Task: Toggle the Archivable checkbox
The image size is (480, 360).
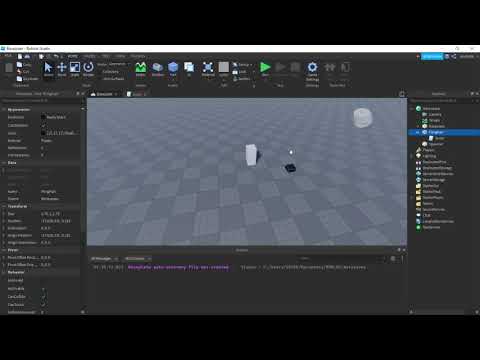Action: pyautogui.click(x=43, y=289)
